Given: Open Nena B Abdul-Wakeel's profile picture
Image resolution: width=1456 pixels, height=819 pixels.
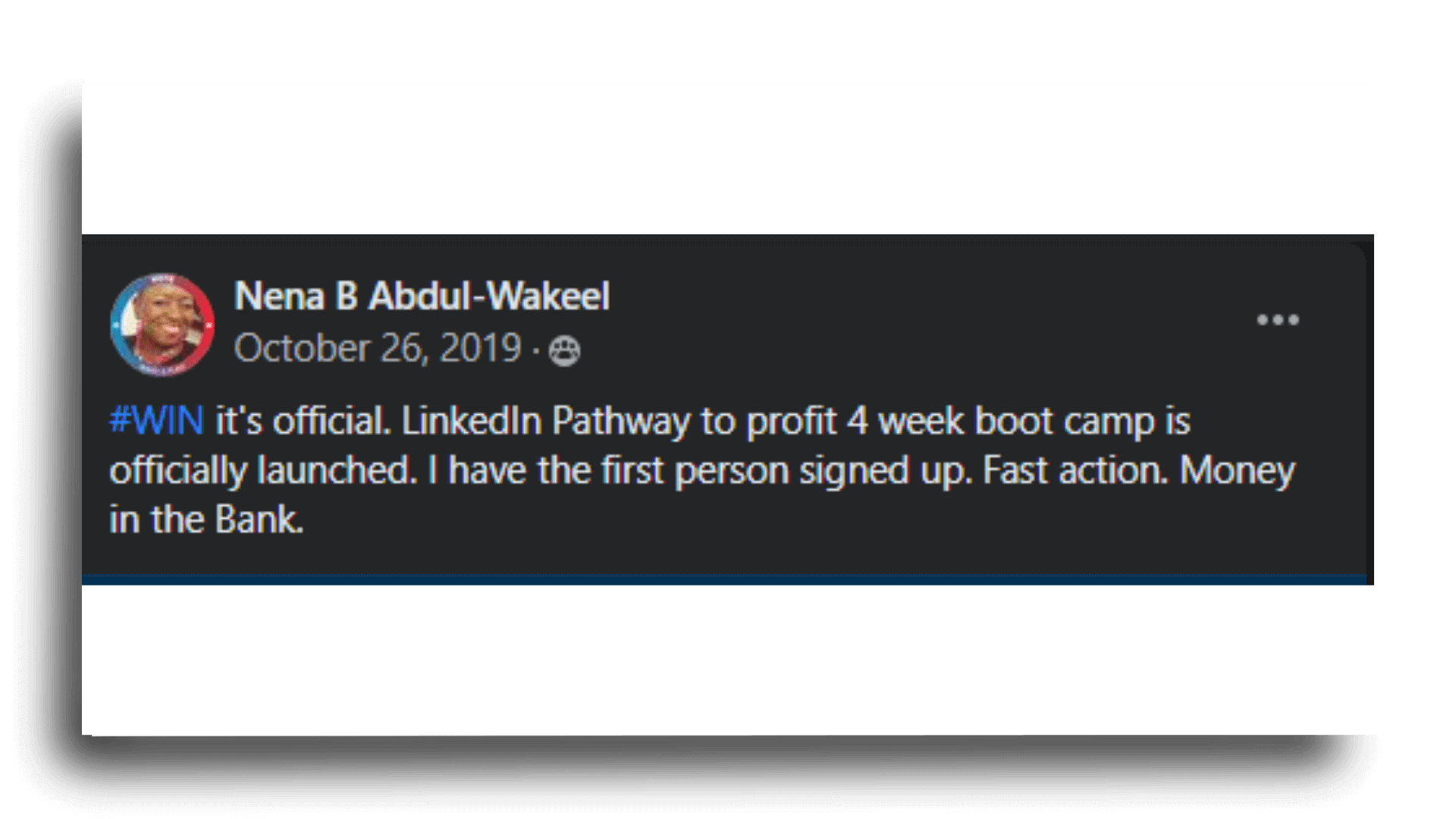Looking at the screenshot, I should click(162, 325).
